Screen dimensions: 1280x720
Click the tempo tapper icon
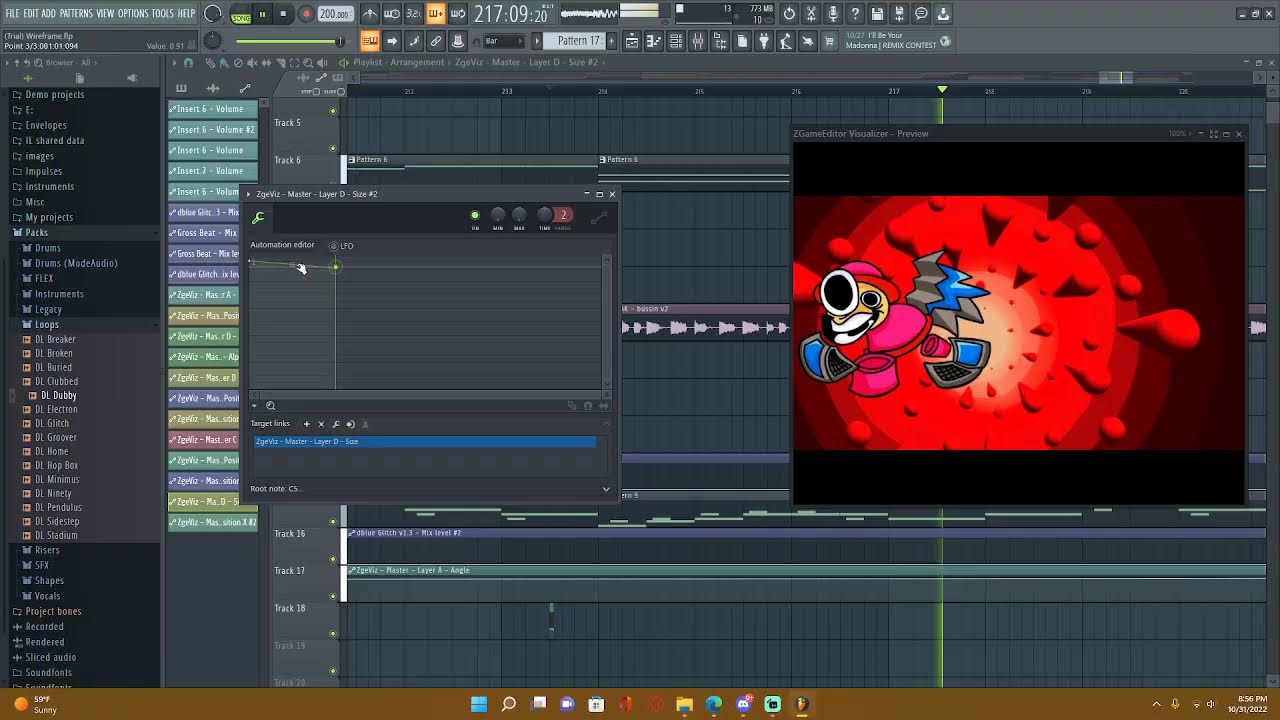(786, 41)
